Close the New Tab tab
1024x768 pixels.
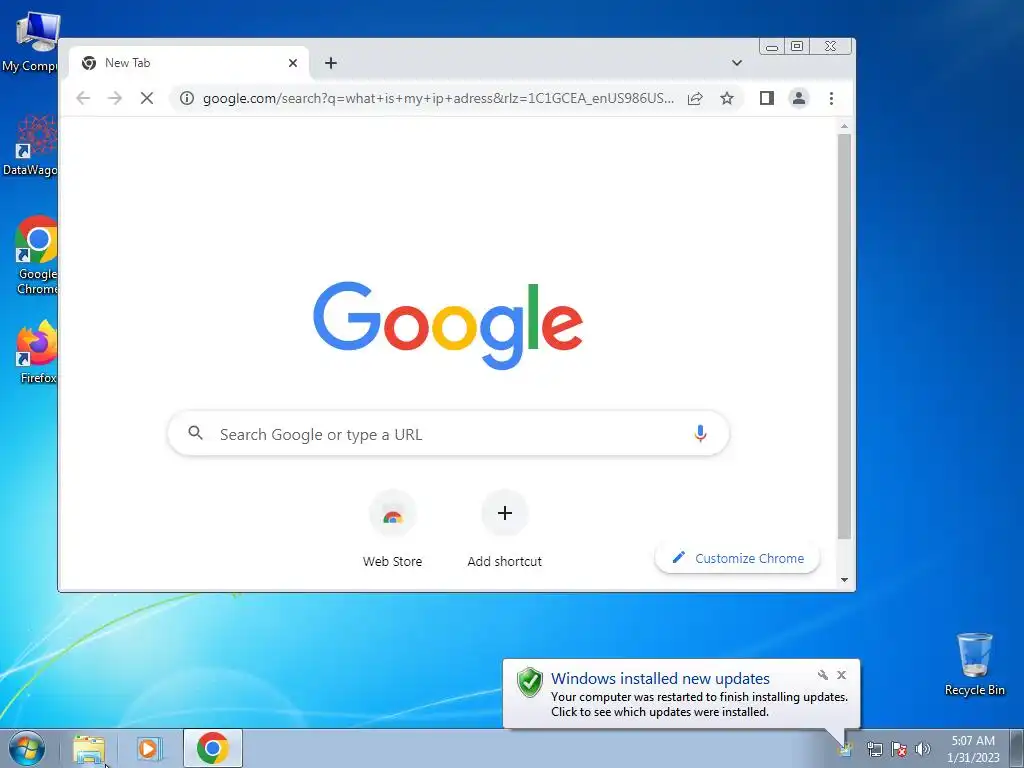(293, 63)
